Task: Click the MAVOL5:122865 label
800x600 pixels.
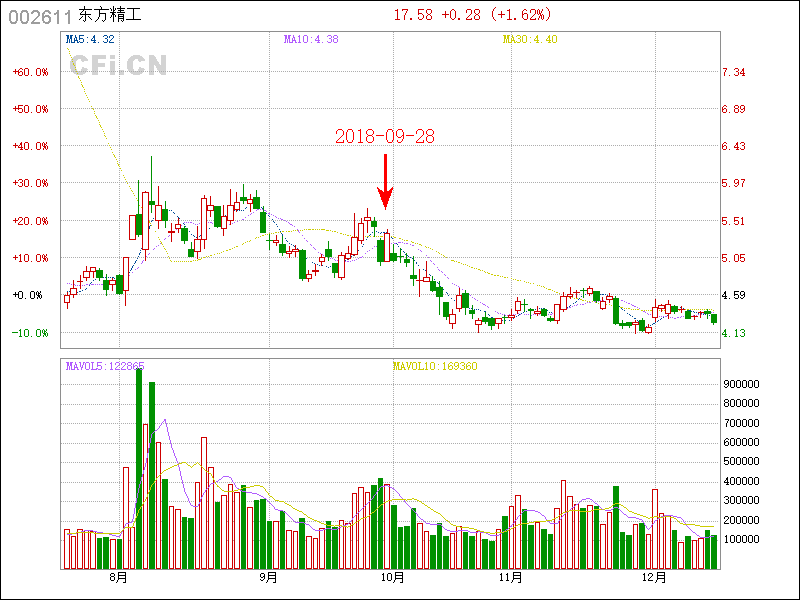Action: coord(105,366)
